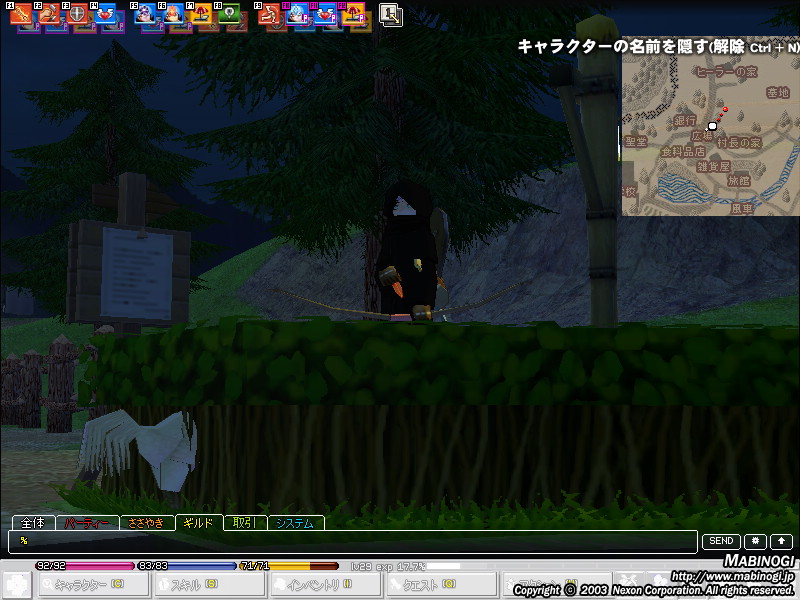Activate the F10 ice magic skill icon

(297, 14)
